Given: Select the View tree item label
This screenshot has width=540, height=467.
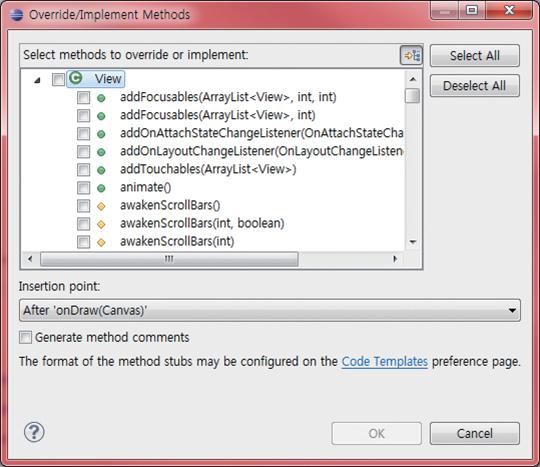Looking at the screenshot, I should pos(108,79).
